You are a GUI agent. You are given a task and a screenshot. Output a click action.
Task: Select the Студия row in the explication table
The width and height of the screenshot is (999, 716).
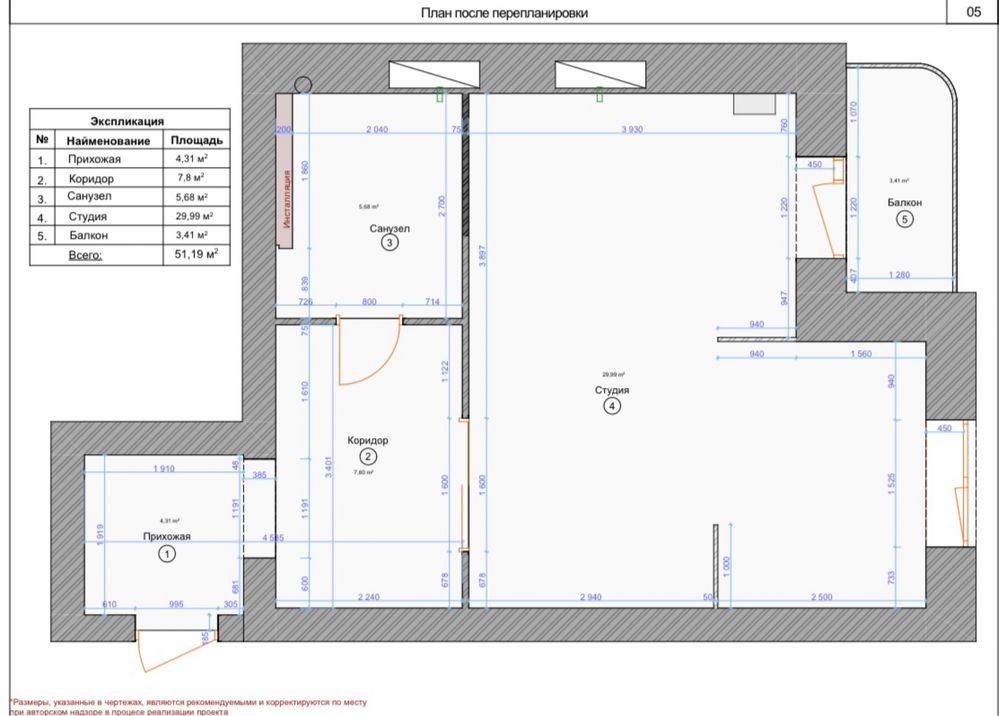pyautogui.click(x=126, y=217)
